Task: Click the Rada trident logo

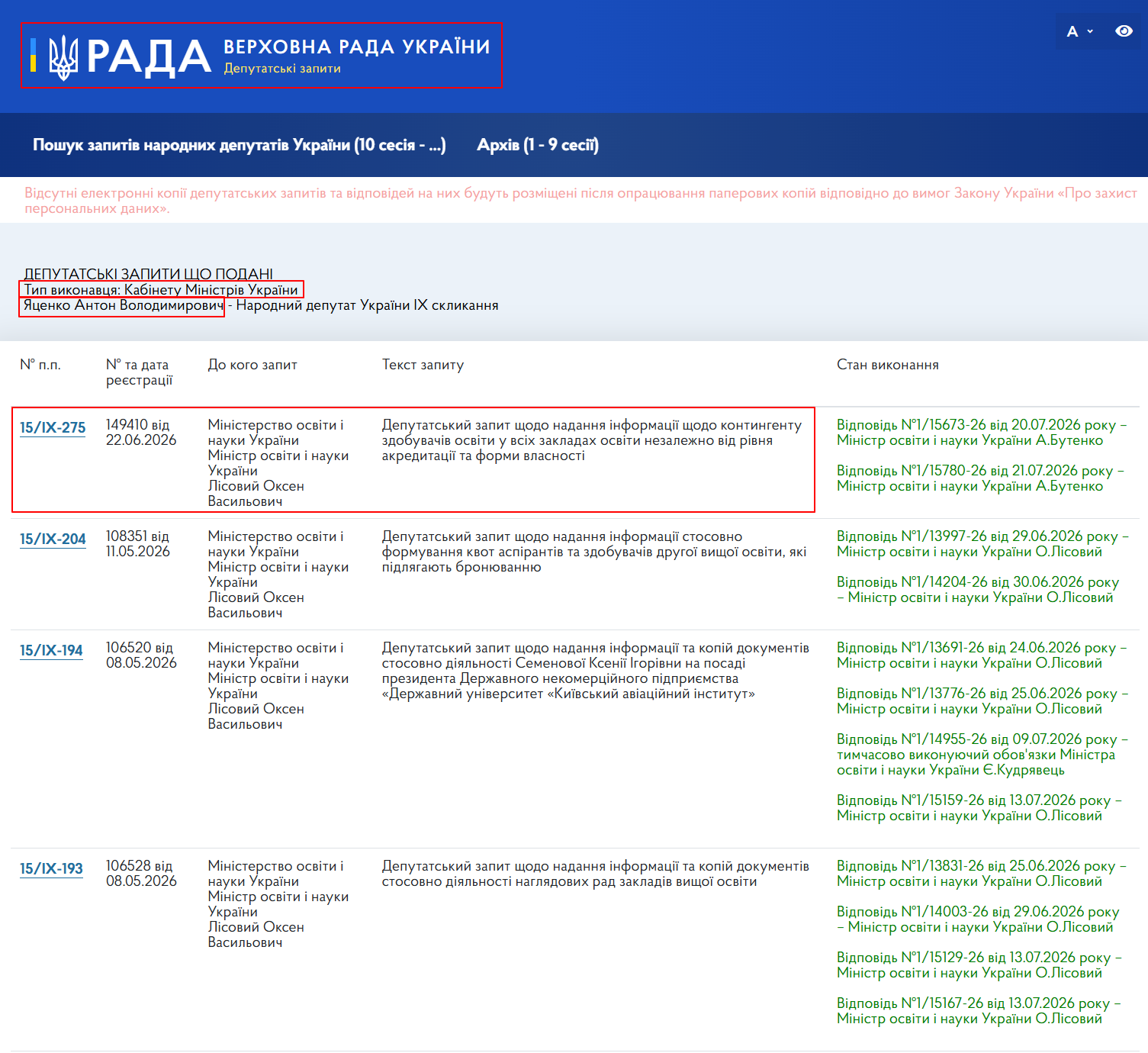Action: (63, 57)
